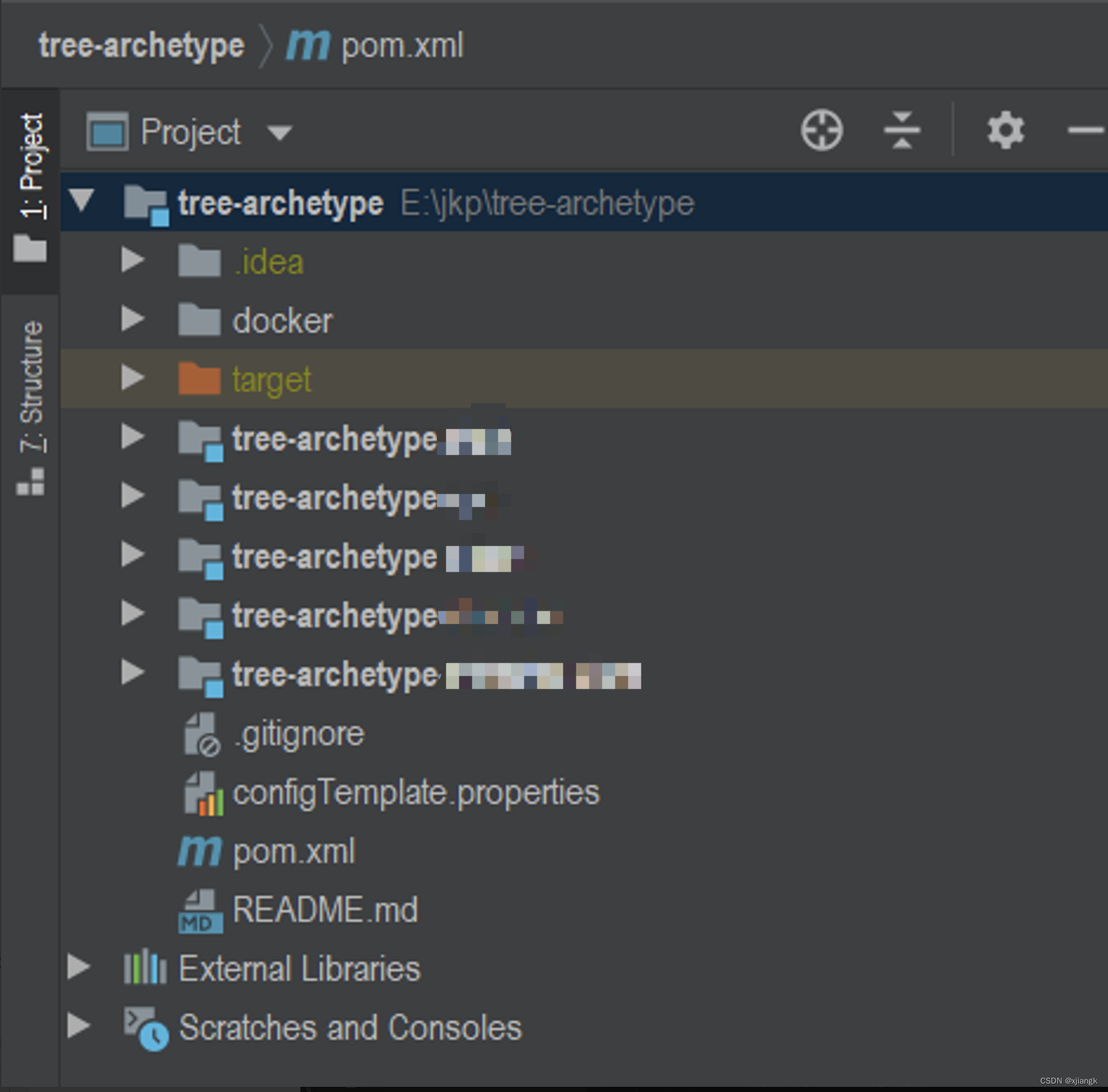Click the External Libraries bars icon
The height and width of the screenshot is (1092, 1108).
point(145,966)
